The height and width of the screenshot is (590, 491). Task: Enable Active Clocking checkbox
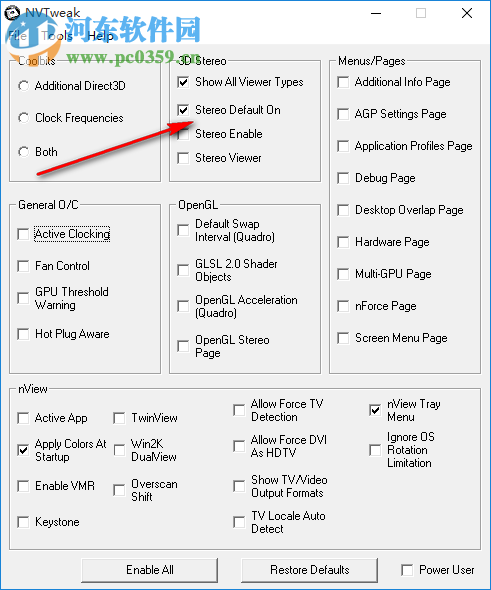[23, 234]
